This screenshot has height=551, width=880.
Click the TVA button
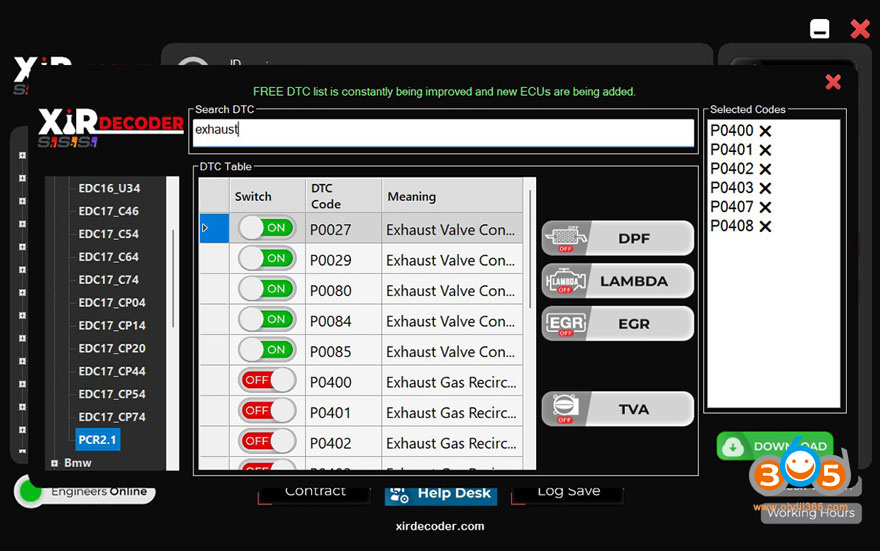[617, 409]
